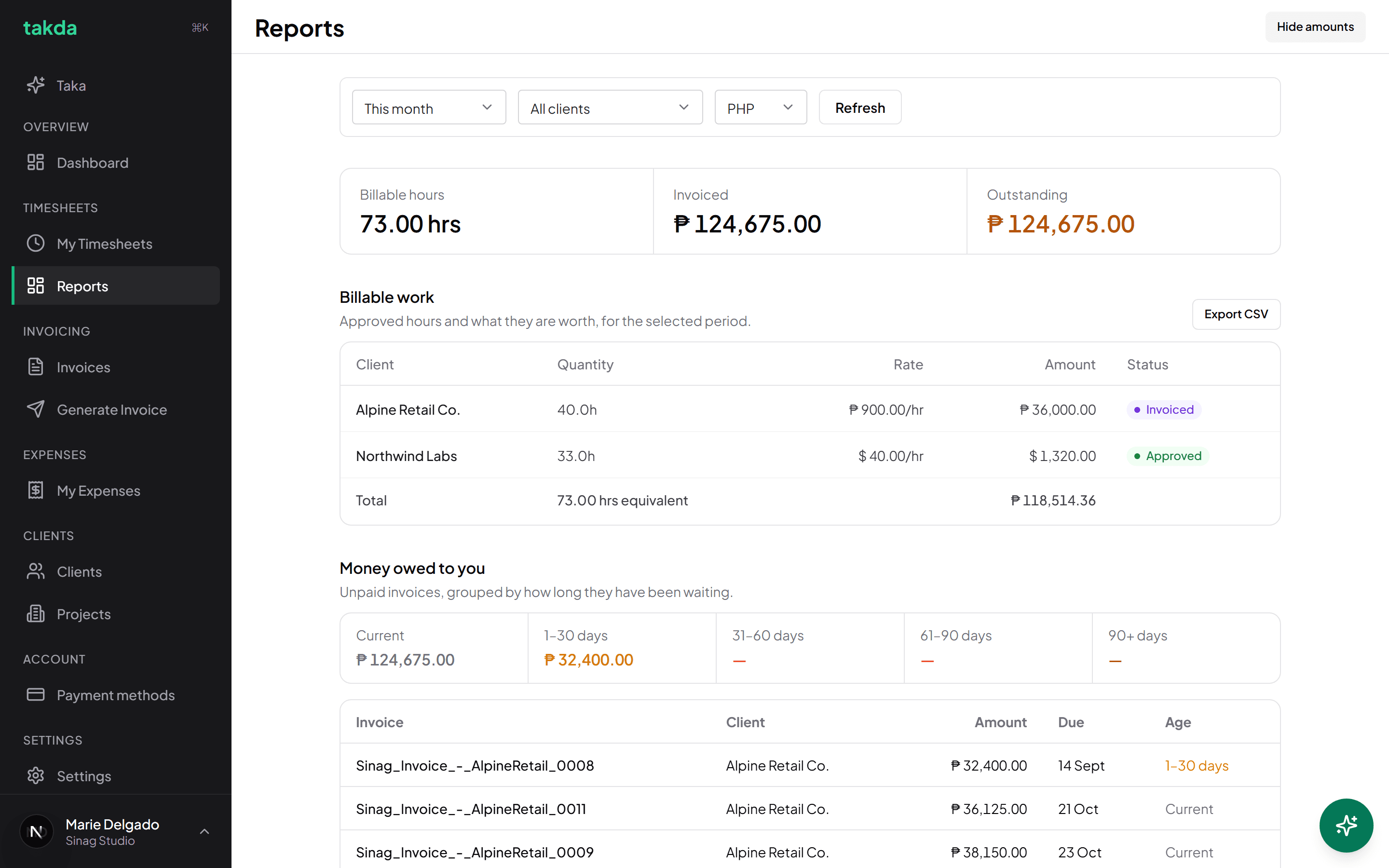Expand the account menu chevron
Image resolution: width=1389 pixels, height=868 pixels.
(204, 831)
